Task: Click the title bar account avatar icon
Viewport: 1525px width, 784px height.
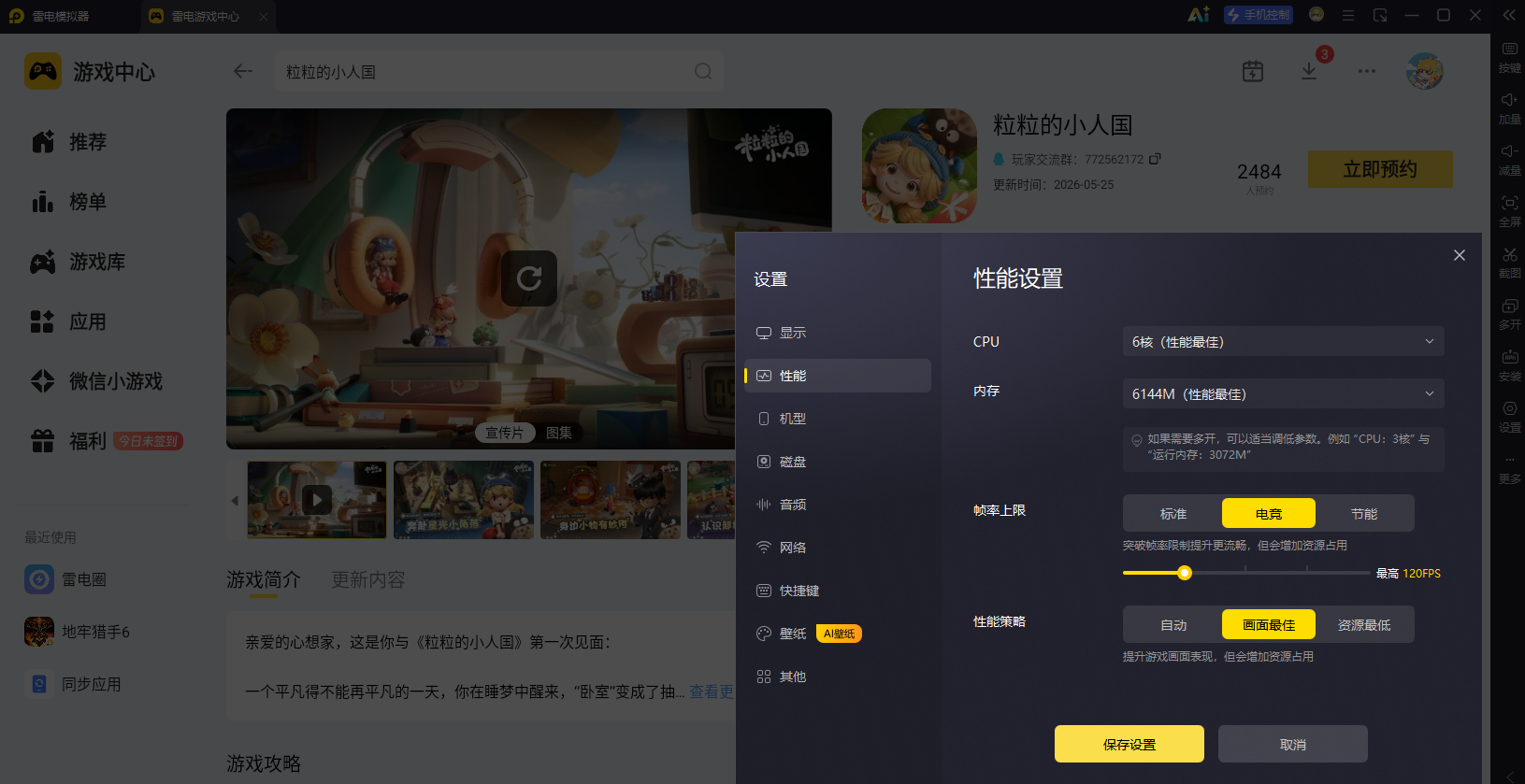Action: [x=1316, y=15]
